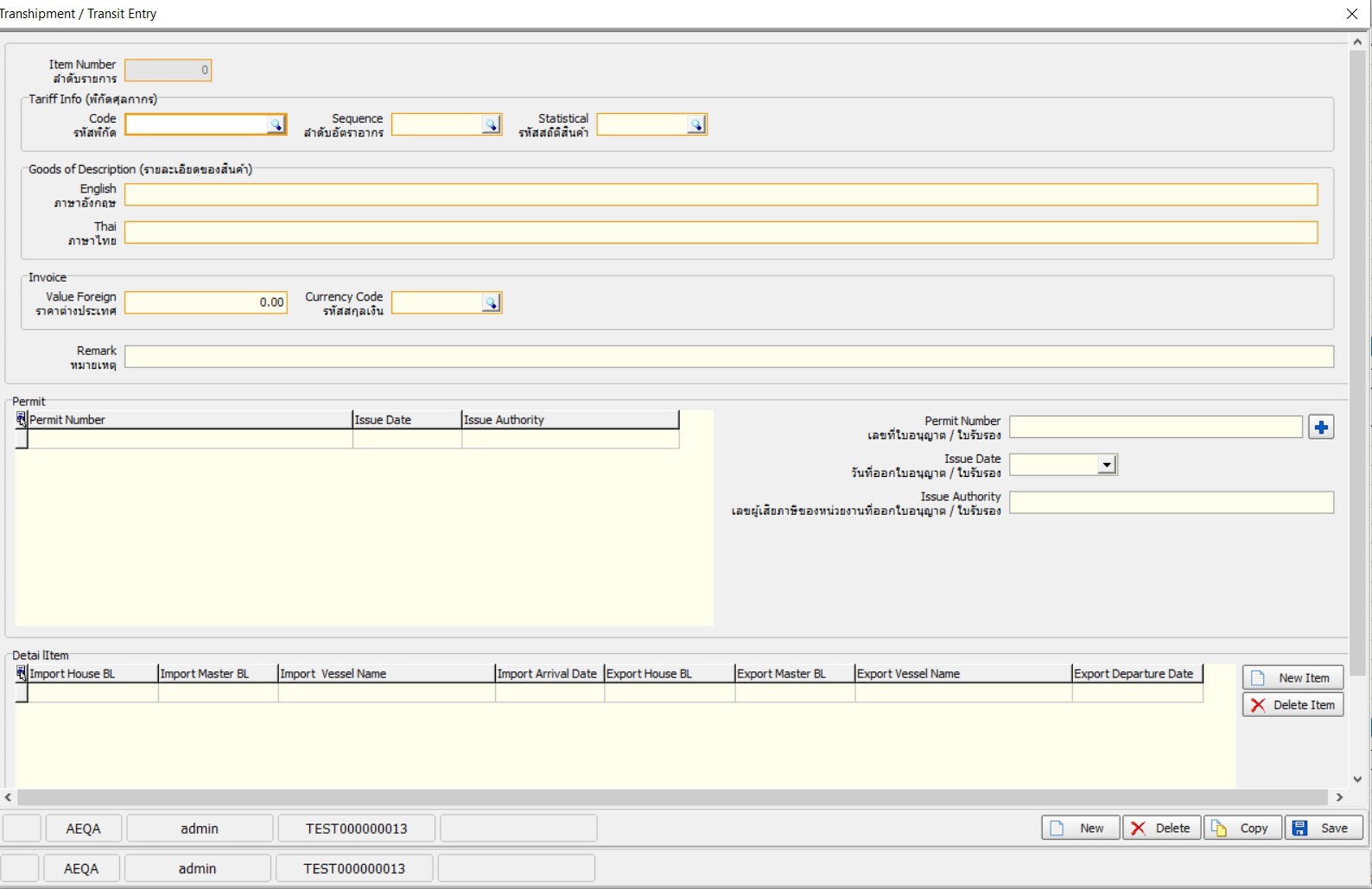Click the Permit Number column header
1372x889 pixels.
[x=190, y=420]
